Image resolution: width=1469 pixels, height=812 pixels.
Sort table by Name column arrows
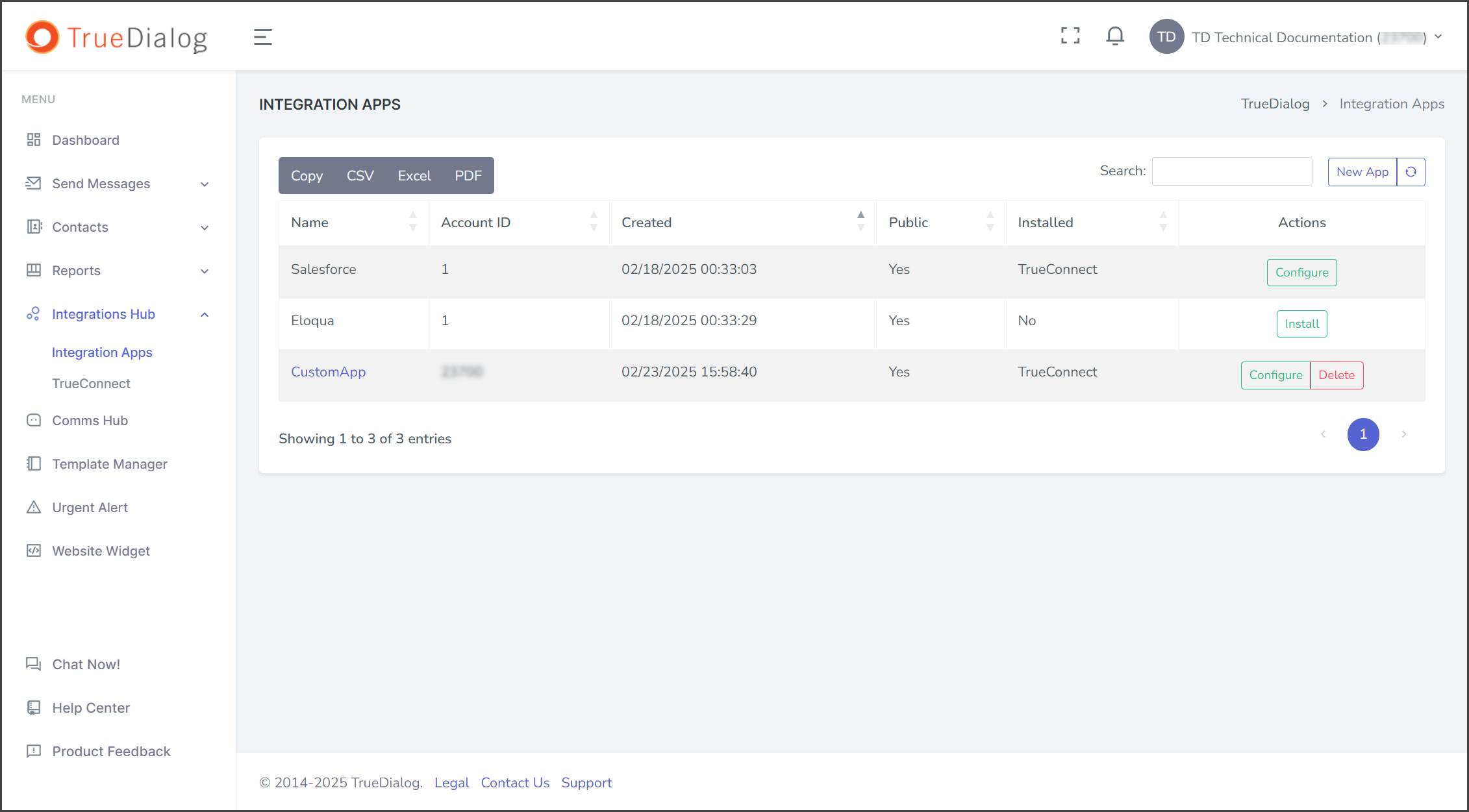(x=413, y=221)
